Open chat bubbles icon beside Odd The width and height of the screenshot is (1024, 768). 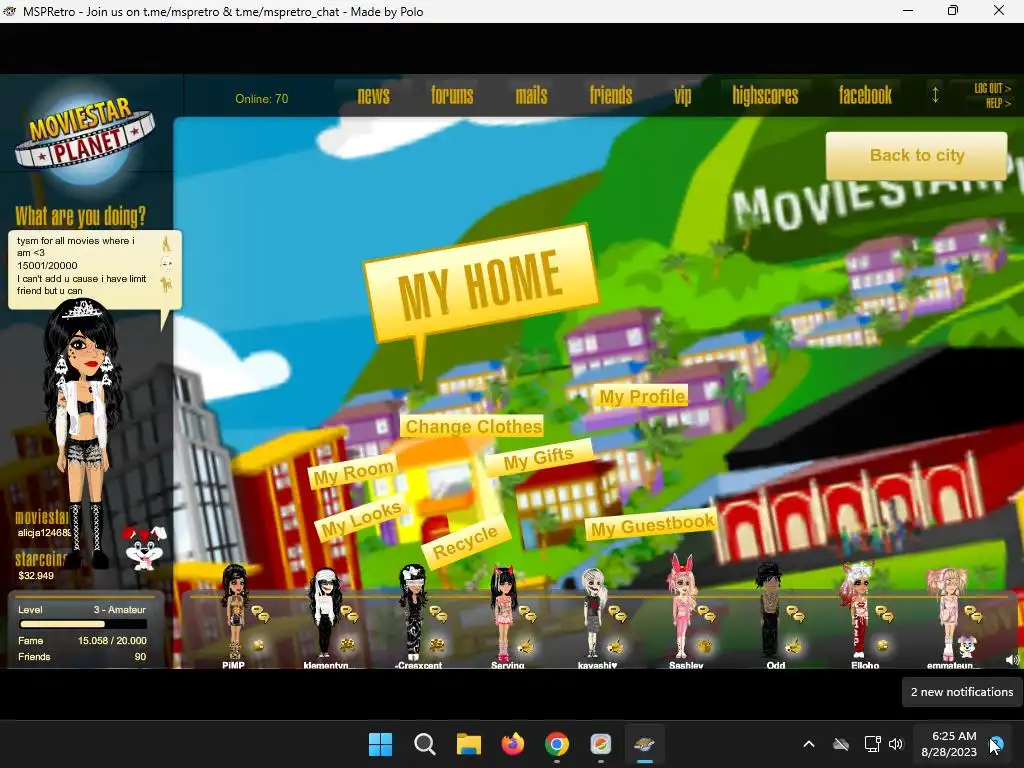795,614
